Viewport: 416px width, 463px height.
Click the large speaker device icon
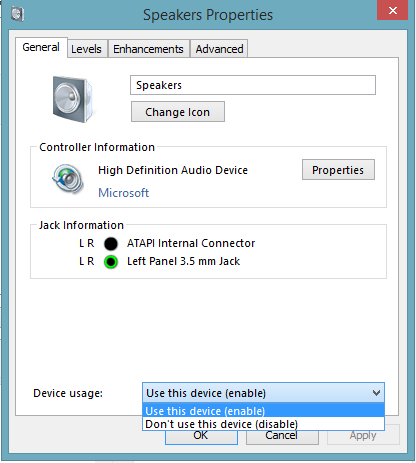point(73,99)
